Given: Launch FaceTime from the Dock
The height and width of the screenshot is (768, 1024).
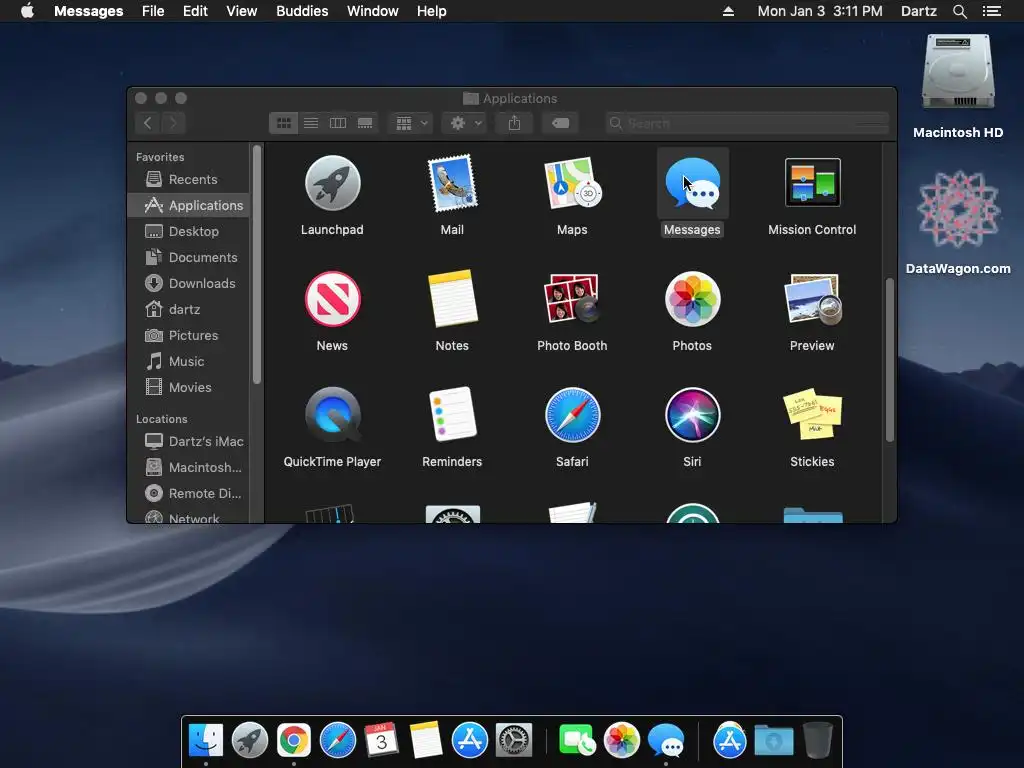Looking at the screenshot, I should click(577, 741).
